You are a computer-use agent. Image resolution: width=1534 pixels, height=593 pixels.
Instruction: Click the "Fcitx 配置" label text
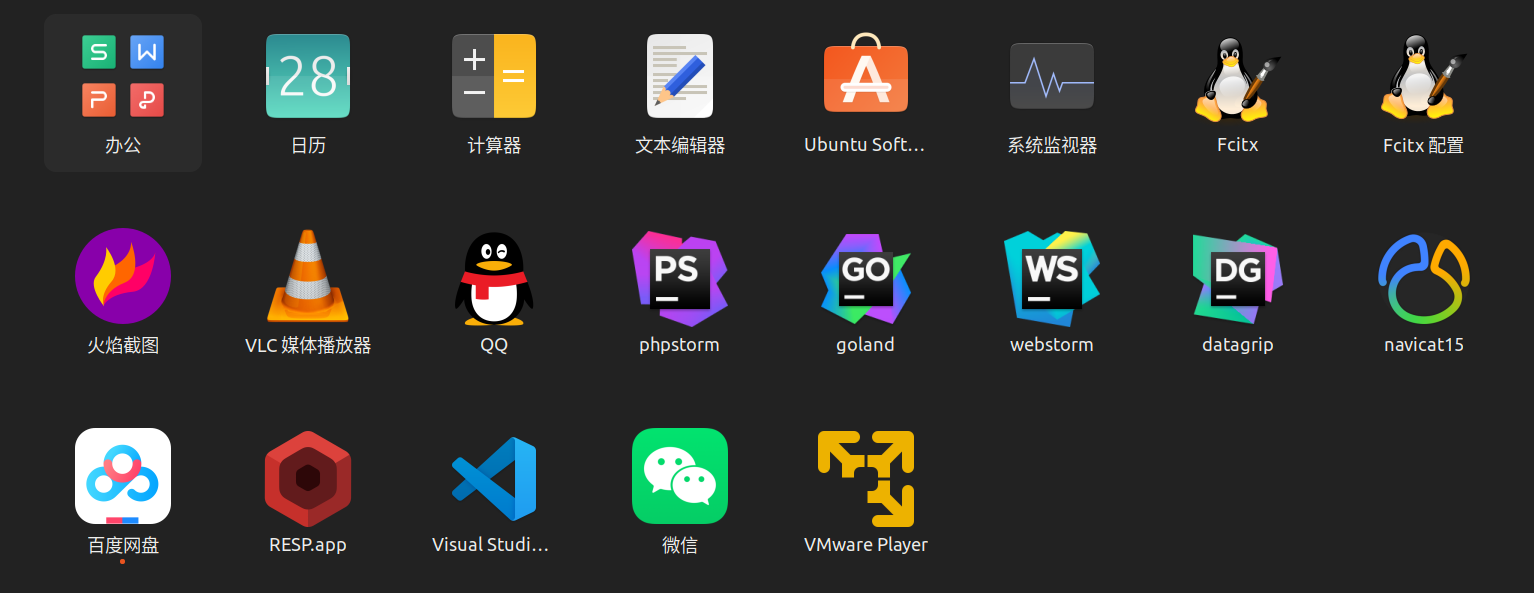[x=1424, y=145]
